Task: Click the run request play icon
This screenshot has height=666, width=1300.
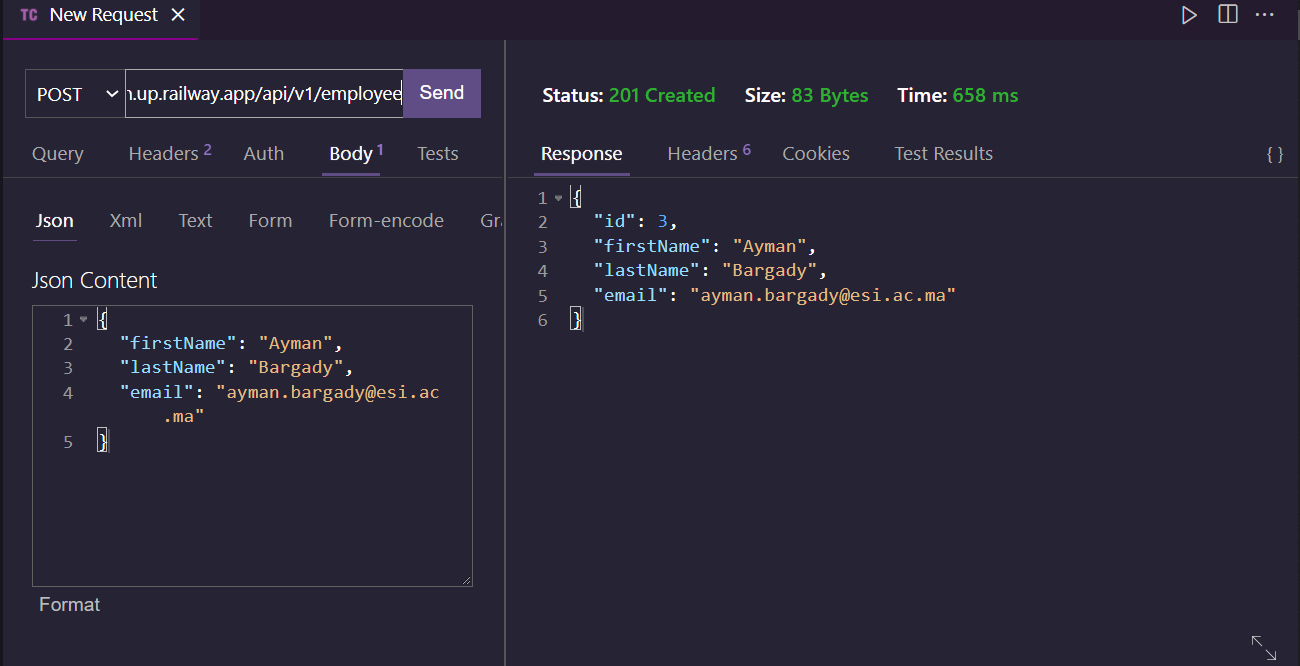Action: [1189, 15]
